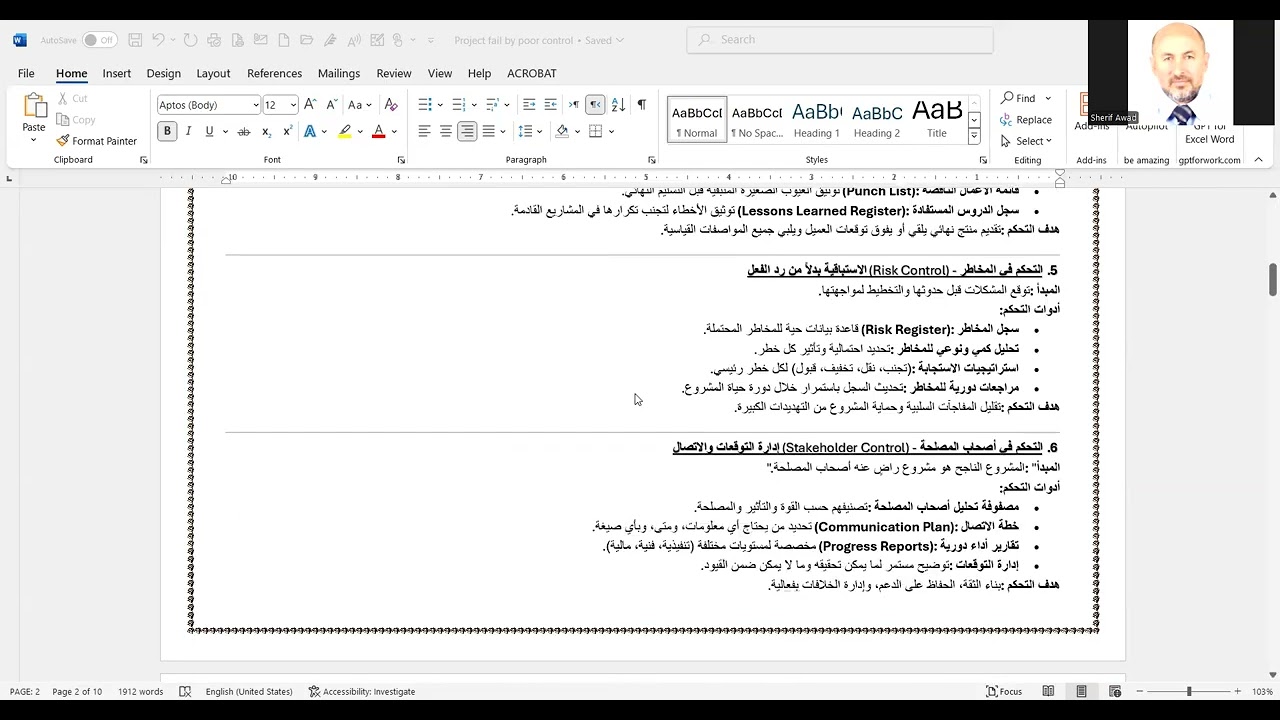Set left-to-right text direction
1280x720 pixels.
(574, 105)
